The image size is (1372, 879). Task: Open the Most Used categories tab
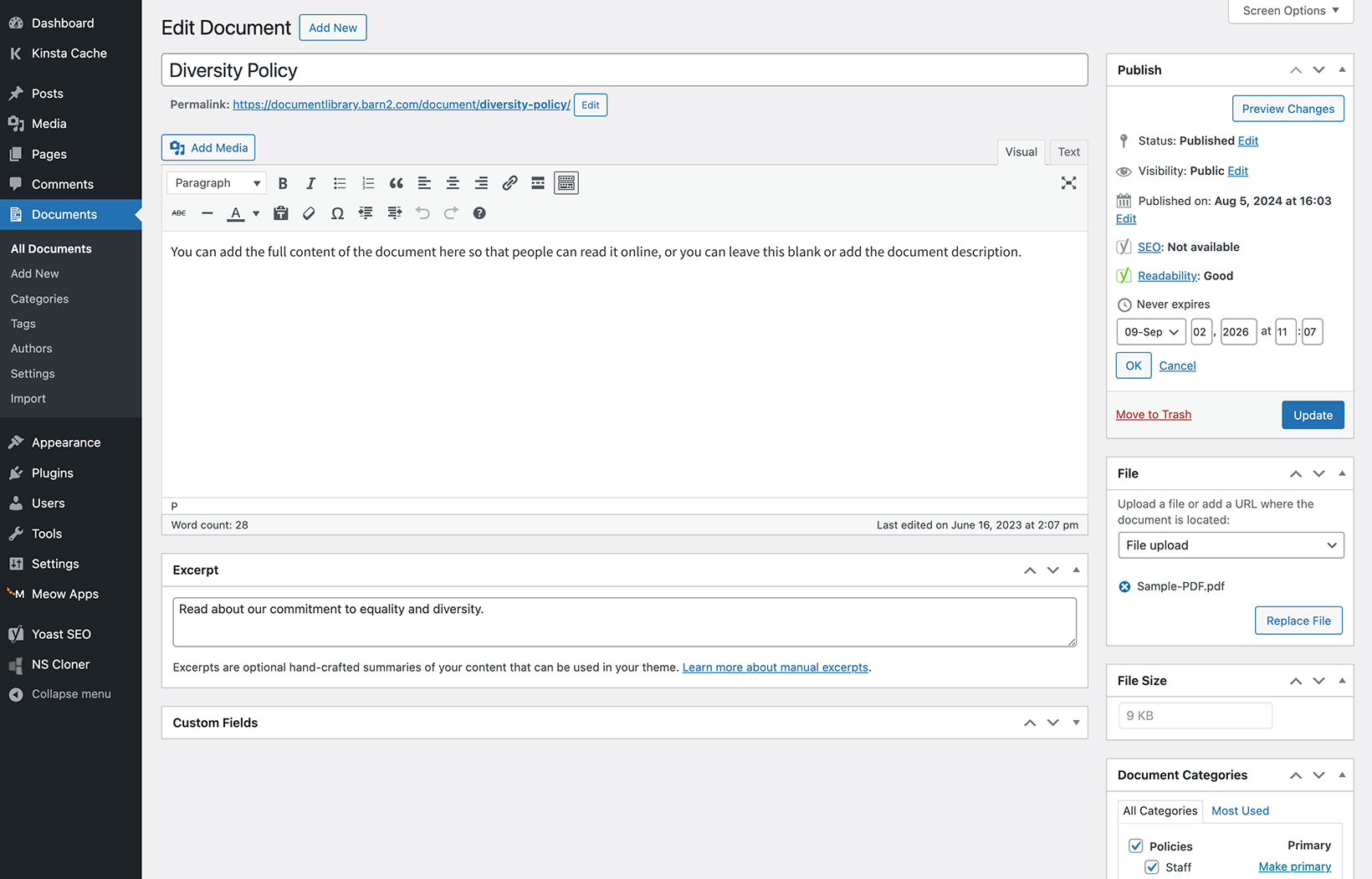pyautogui.click(x=1240, y=810)
